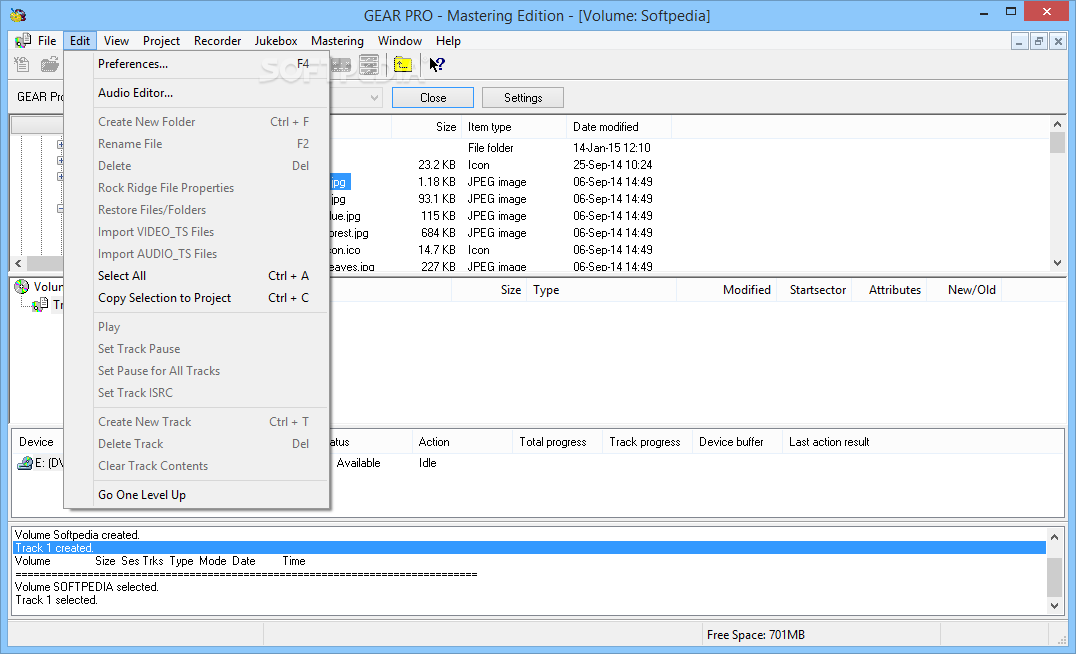Open the Jukebox menu

[276, 40]
